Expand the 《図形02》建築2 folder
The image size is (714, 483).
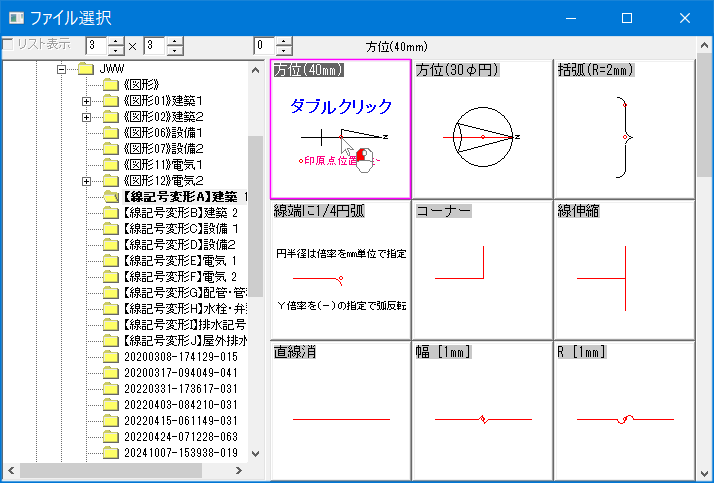click(87, 117)
